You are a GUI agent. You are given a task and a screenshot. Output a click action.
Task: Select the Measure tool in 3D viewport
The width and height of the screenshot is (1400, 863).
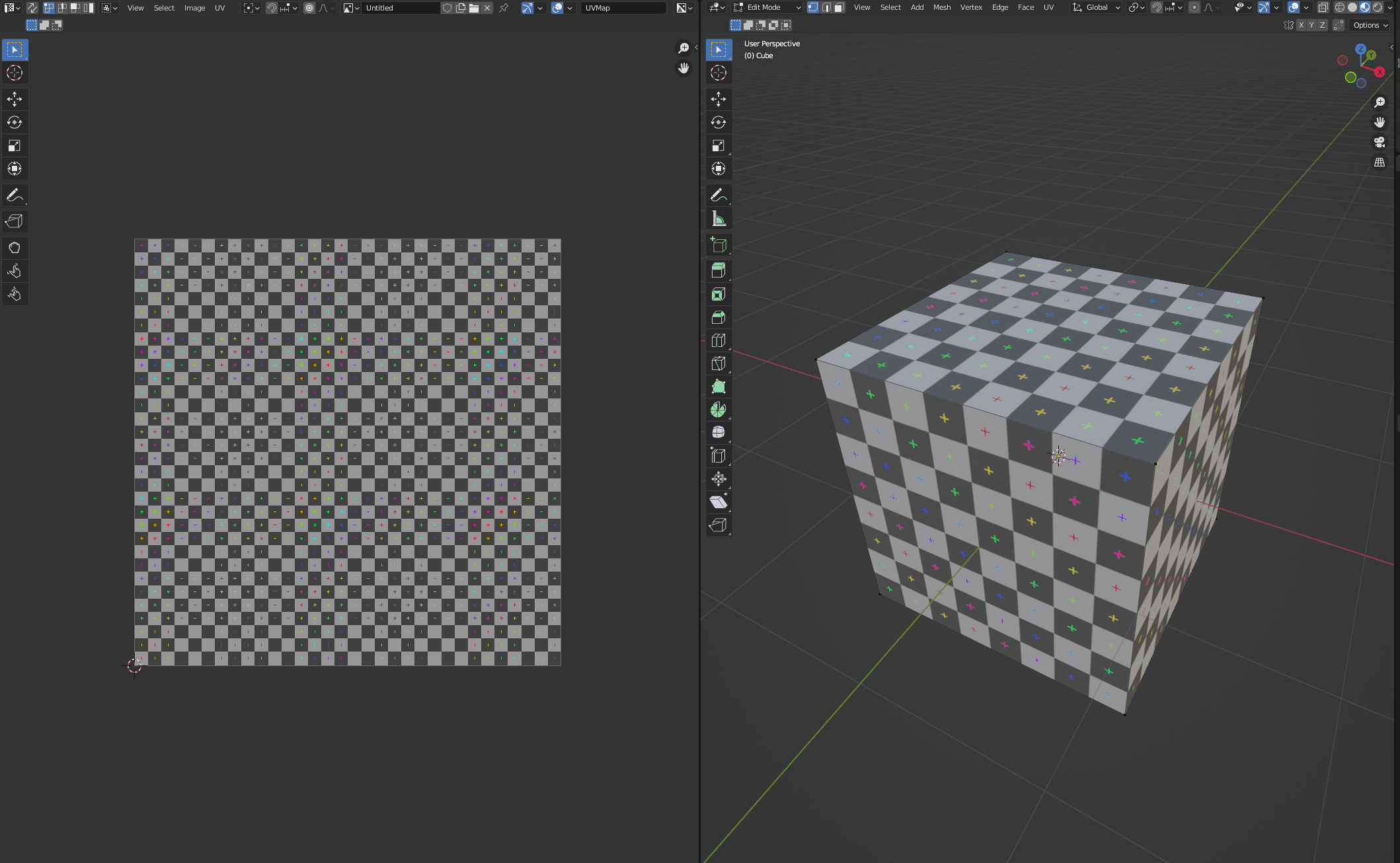click(719, 219)
